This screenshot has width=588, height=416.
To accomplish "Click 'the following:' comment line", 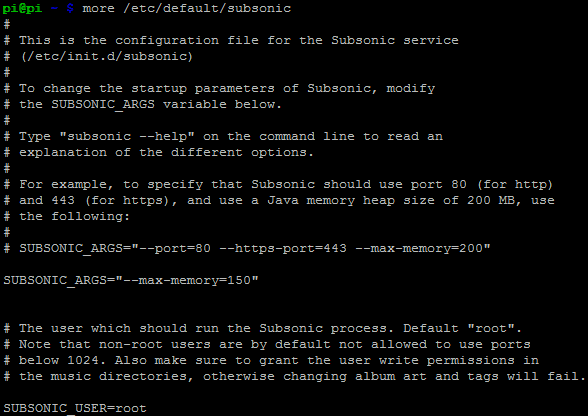I will (x=74, y=216).
